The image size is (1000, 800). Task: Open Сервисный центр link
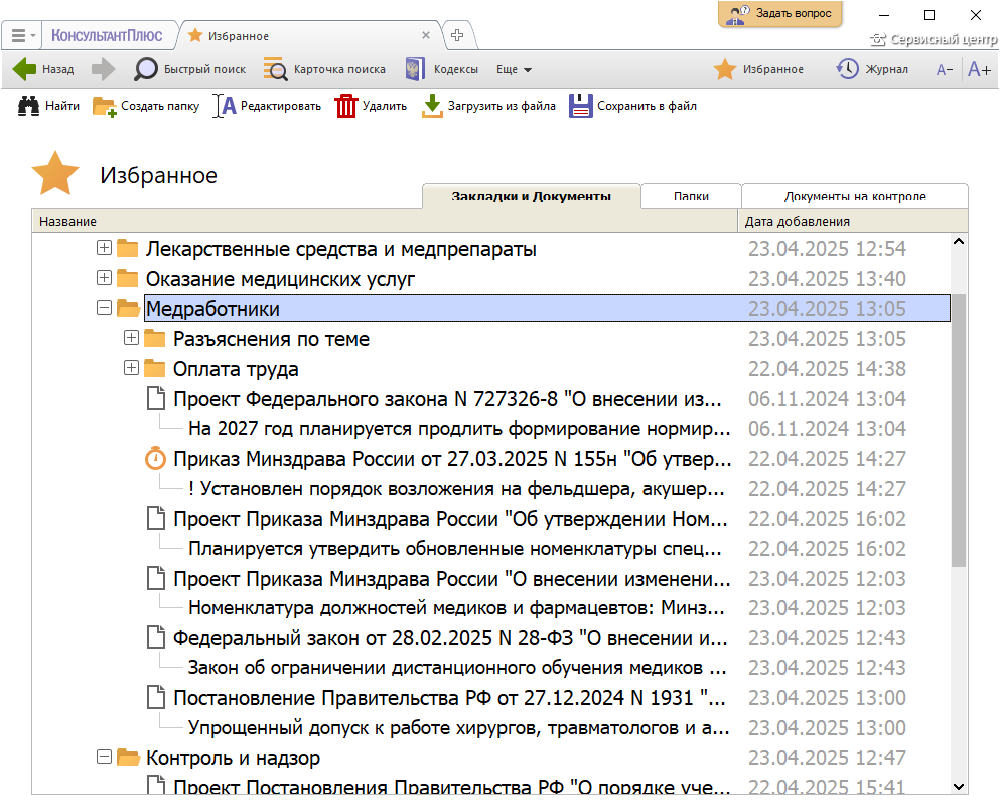point(934,40)
